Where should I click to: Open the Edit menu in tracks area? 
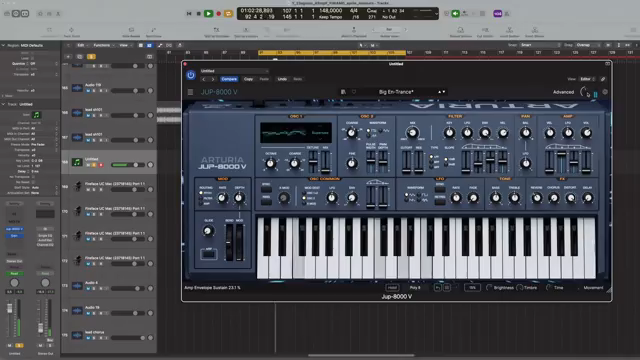tap(82, 45)
